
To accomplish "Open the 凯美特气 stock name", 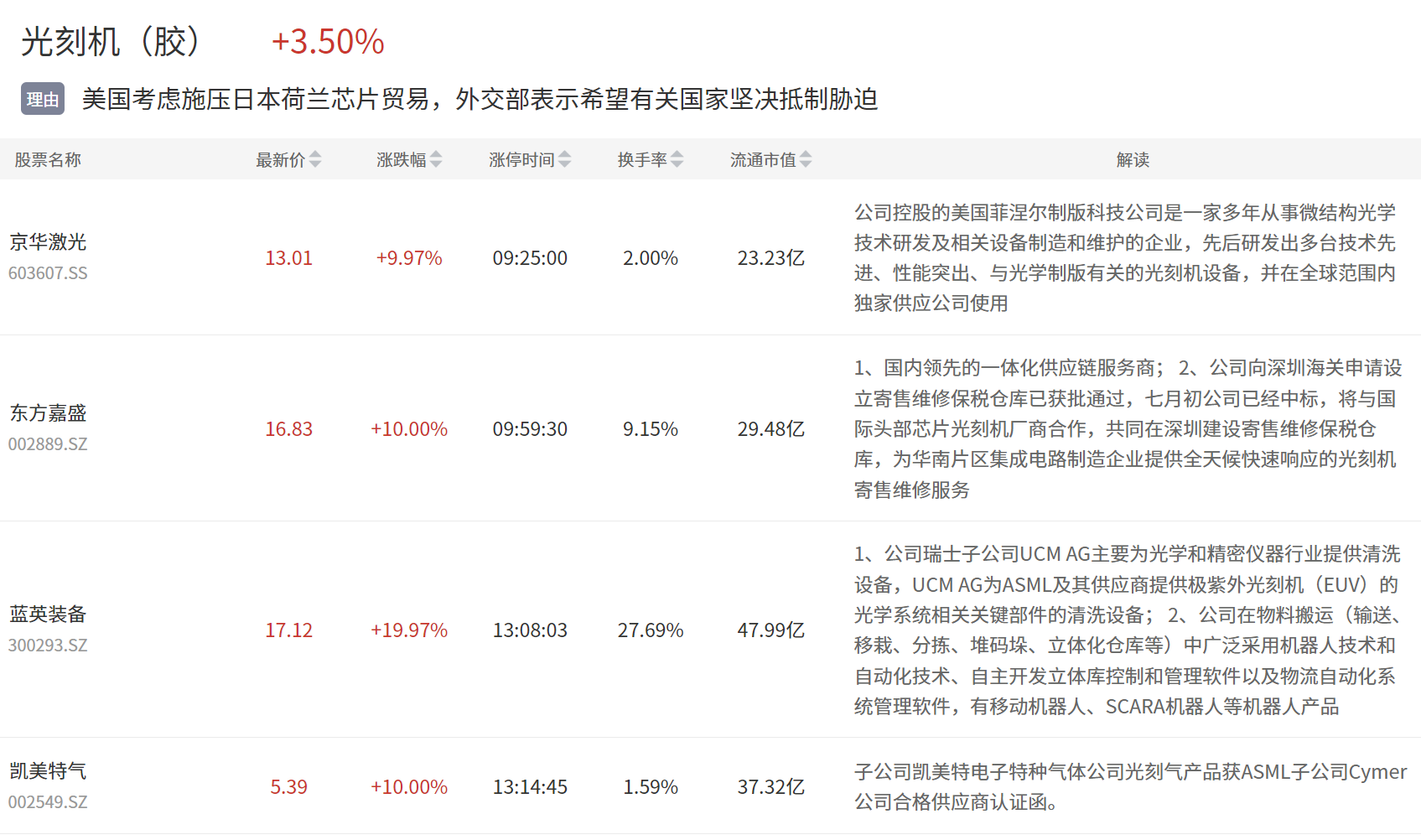I will [48, 771].
